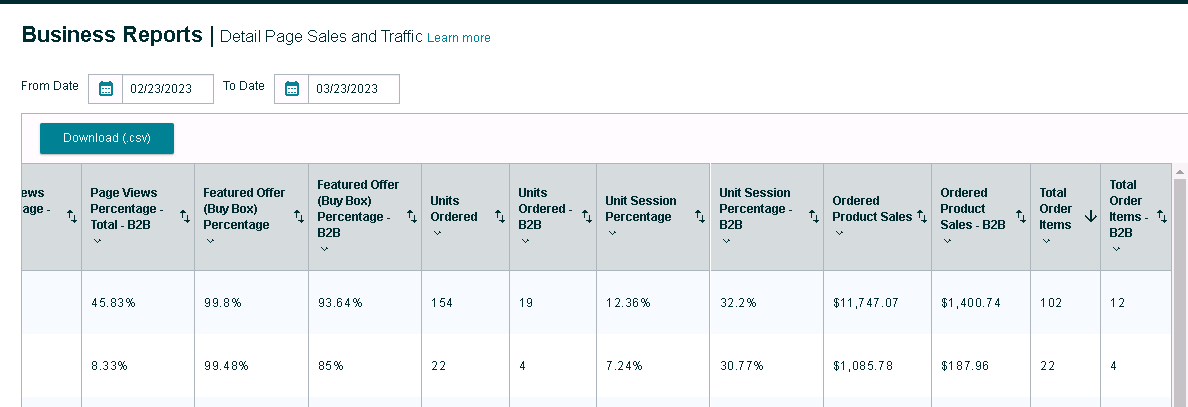Expand chevron under Unit Session Percentage header
The image size is (1188, 407).
(612, 233)
